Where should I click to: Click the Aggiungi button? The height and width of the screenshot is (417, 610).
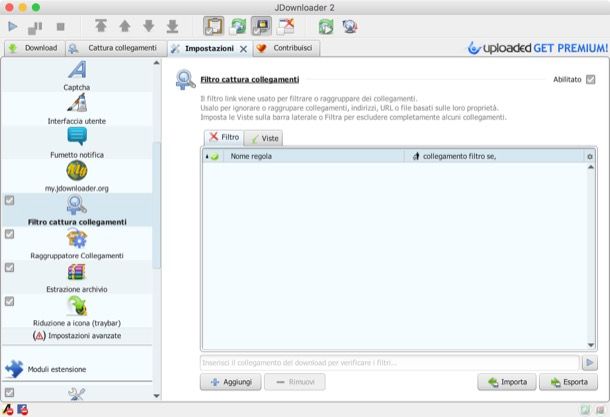[231, 382]
